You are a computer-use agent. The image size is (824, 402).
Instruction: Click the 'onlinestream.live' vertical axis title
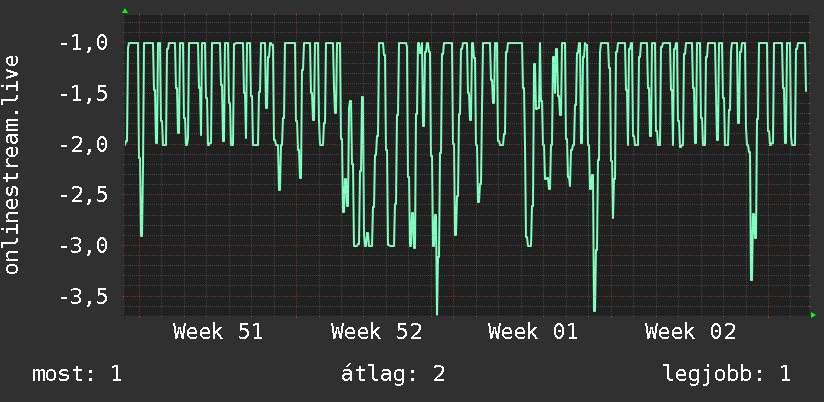pyautogui.click(x=12, y=164)
